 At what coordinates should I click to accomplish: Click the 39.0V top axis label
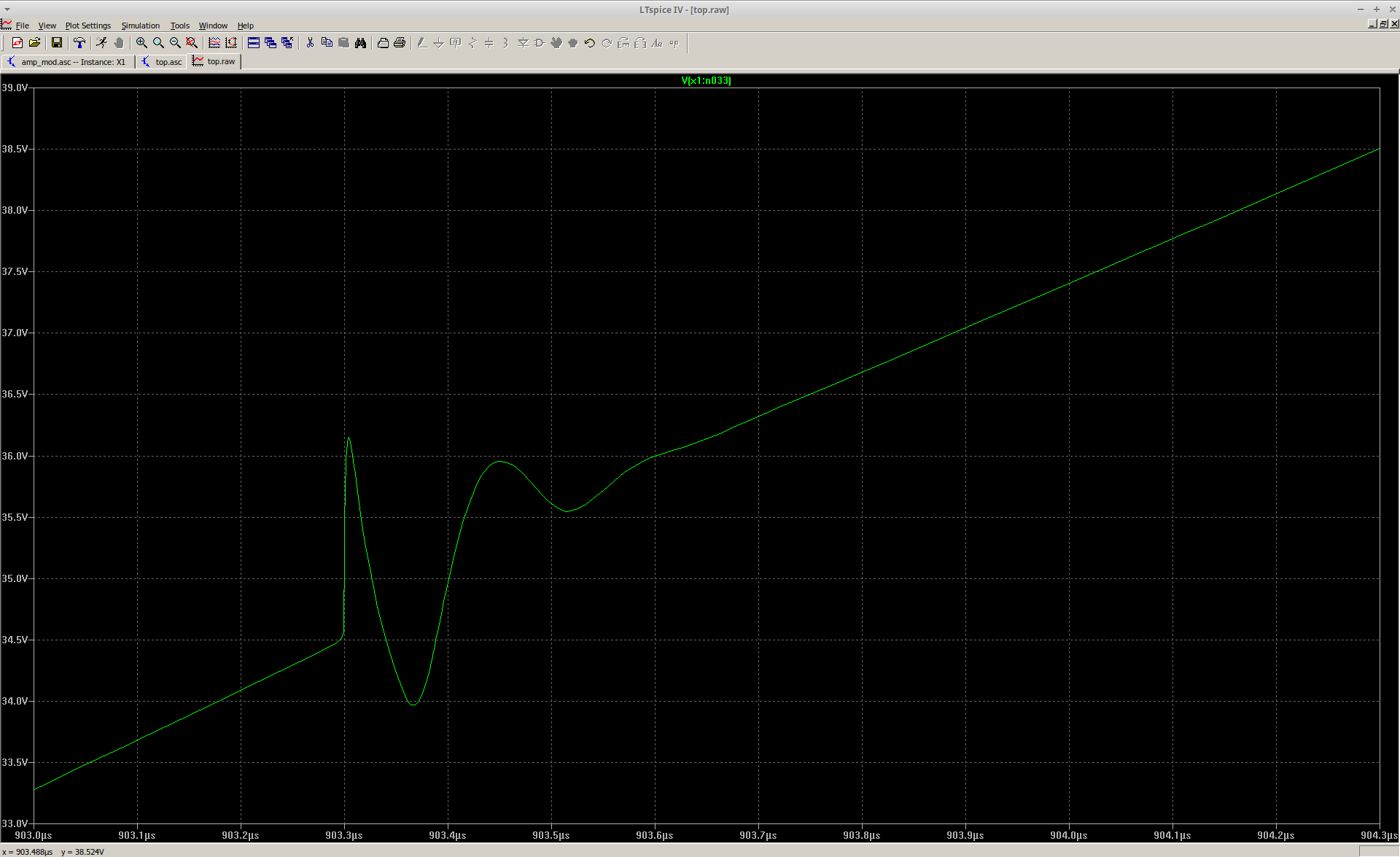coord(15,88)
